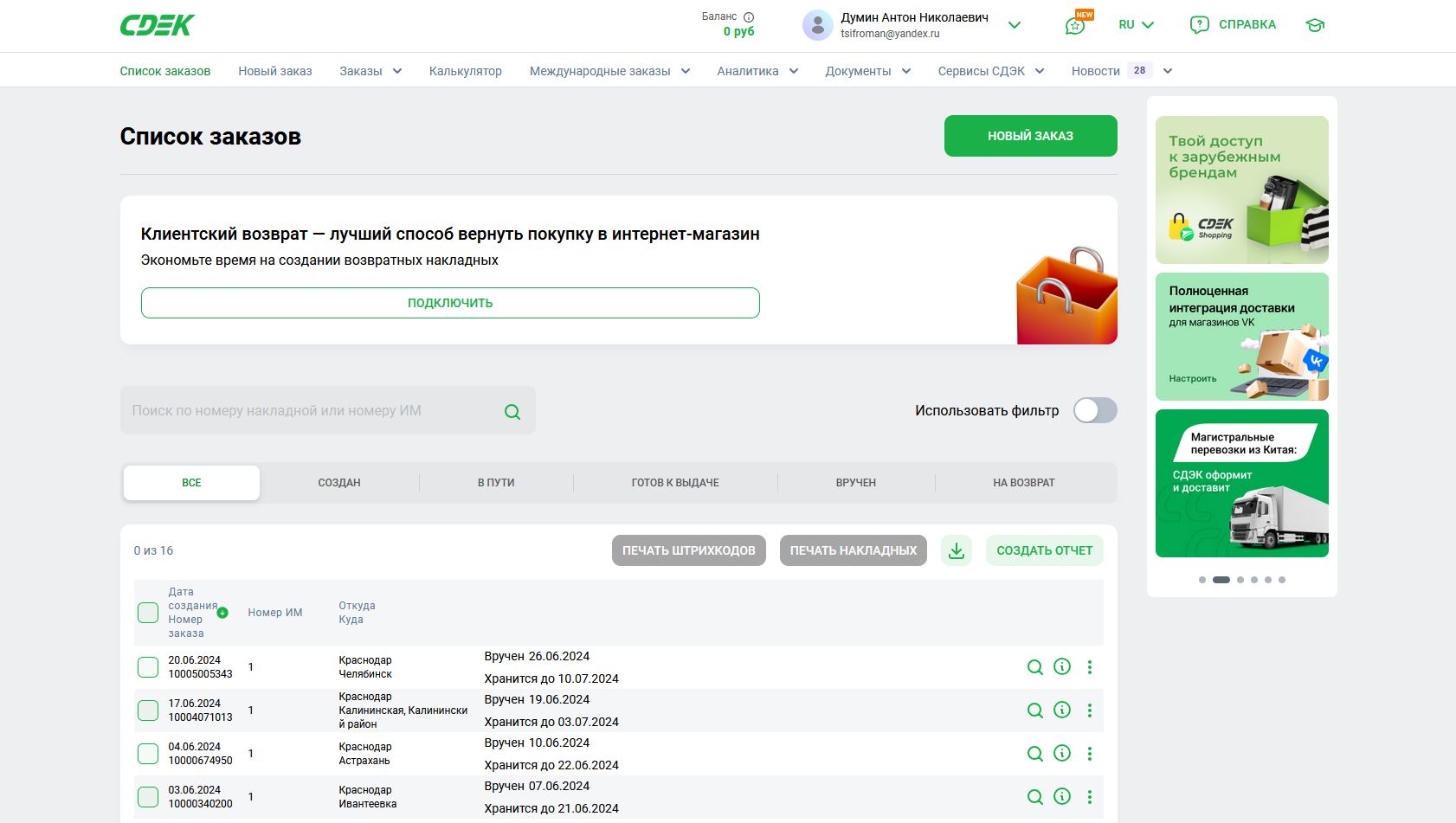Open balance info tooltip icon
Screen dimensions: 1456x823
click(x=749, y=17)
